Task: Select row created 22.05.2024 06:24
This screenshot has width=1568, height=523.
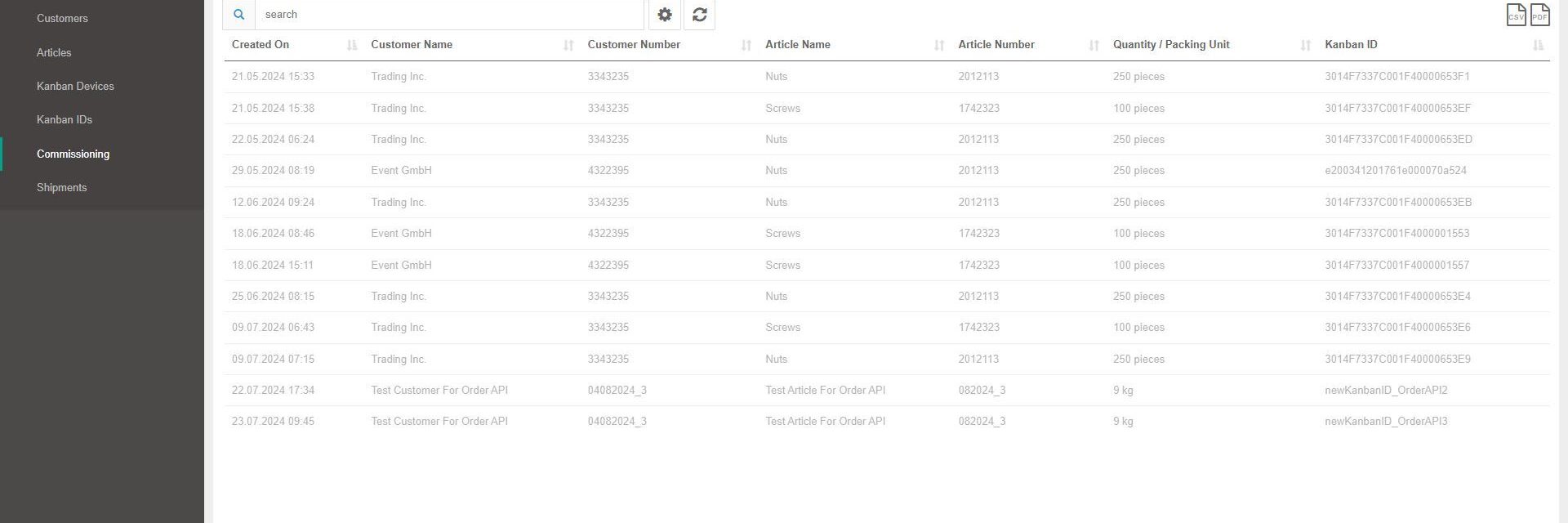Action: [886, 140]
